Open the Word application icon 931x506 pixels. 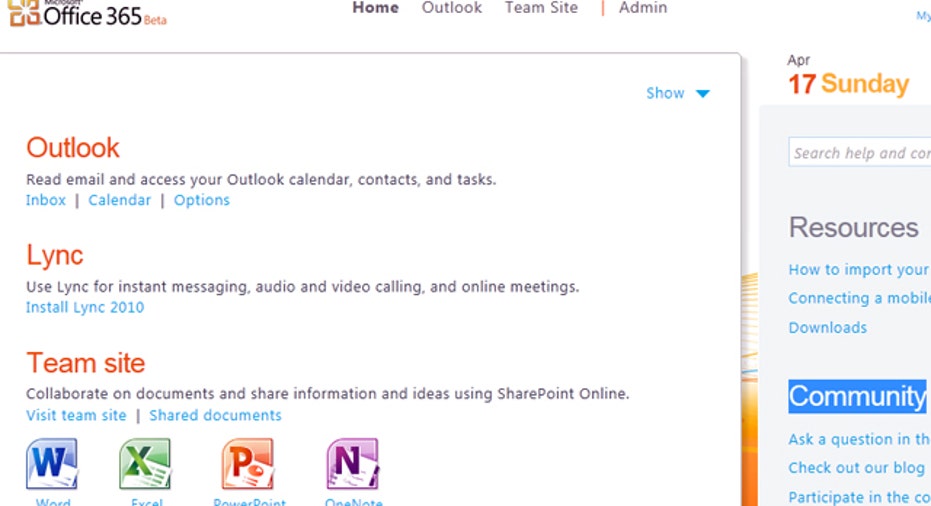tap(52, 464)
